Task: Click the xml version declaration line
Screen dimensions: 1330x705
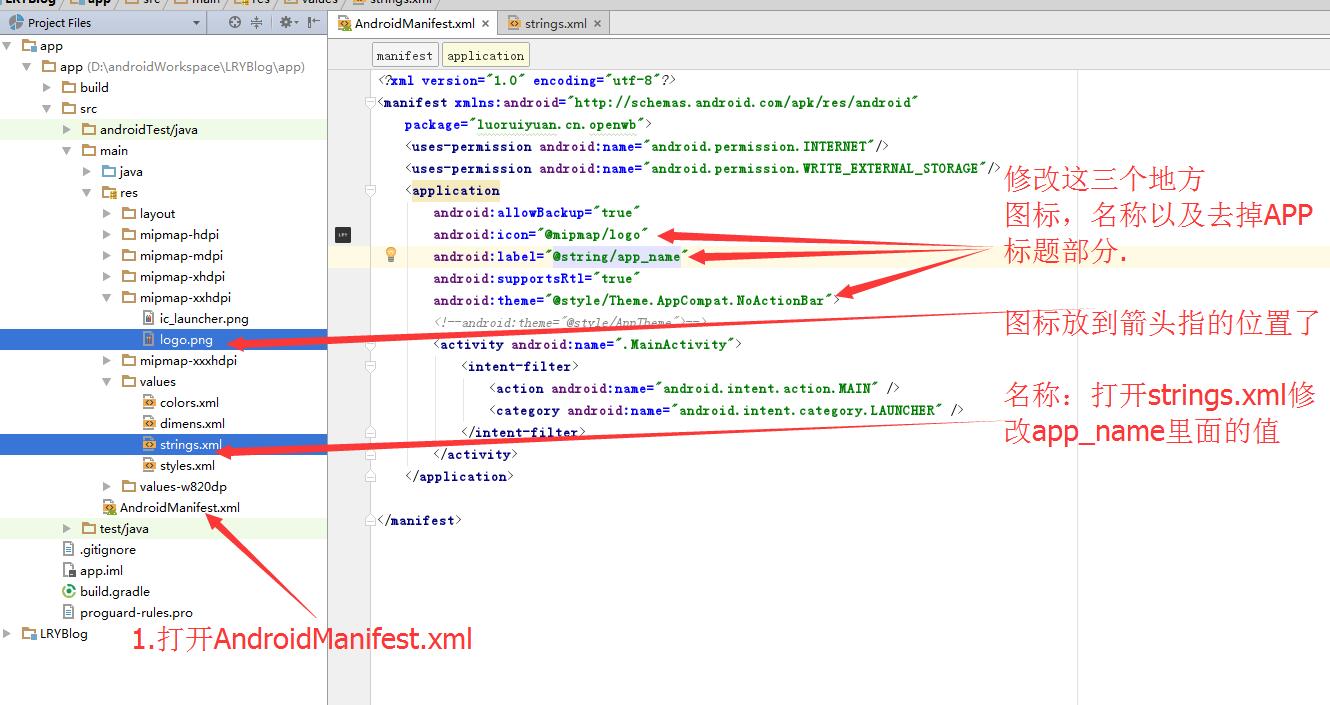Action: click(x=527, y=80)
